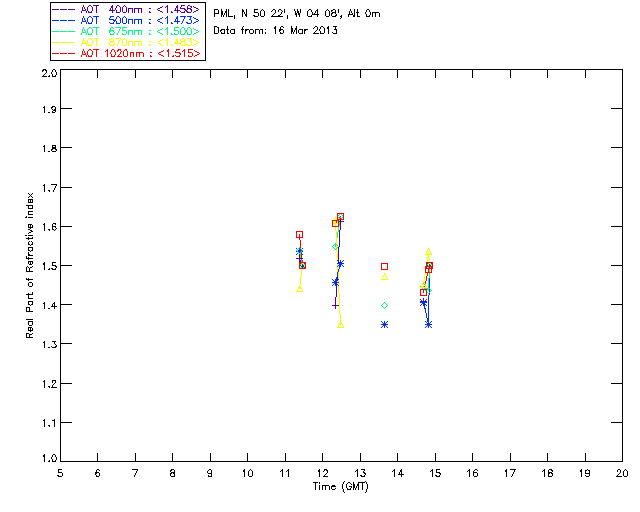Click the green AOT 675nm legend entry

click(127, 31)
